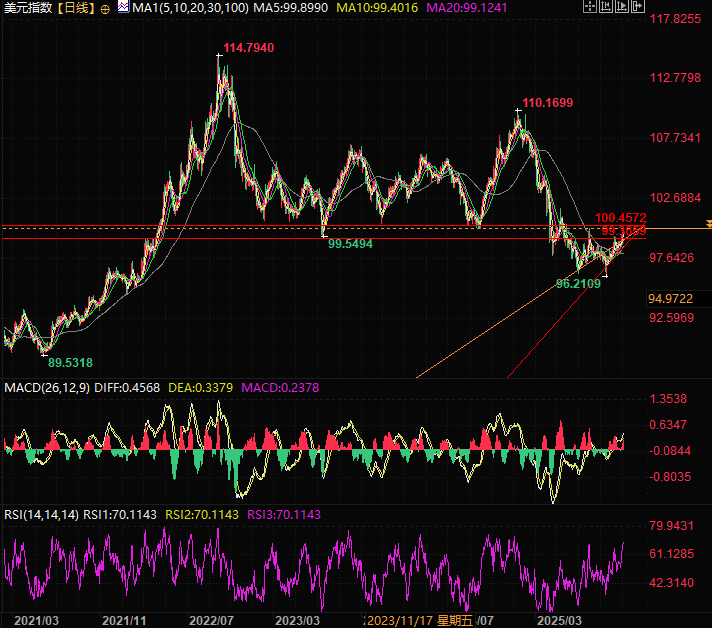
Task: Click the 1.3538 MACD axis value
Action: [x=668, y=399]
